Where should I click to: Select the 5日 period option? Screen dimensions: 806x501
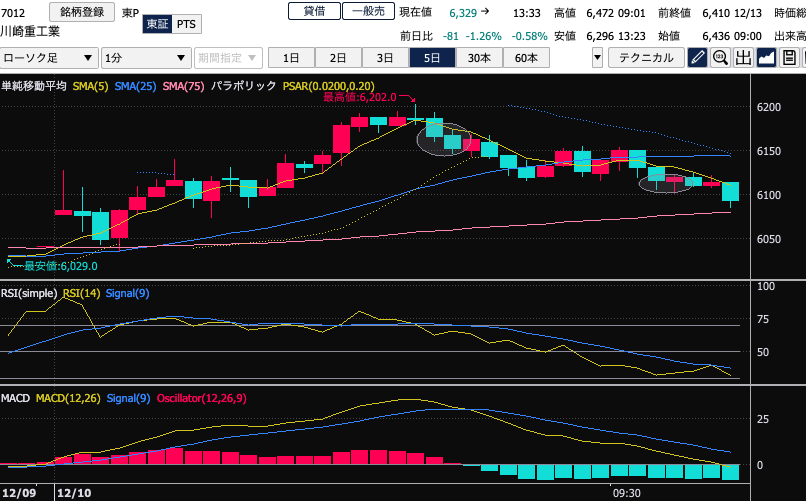pos(432,58)
